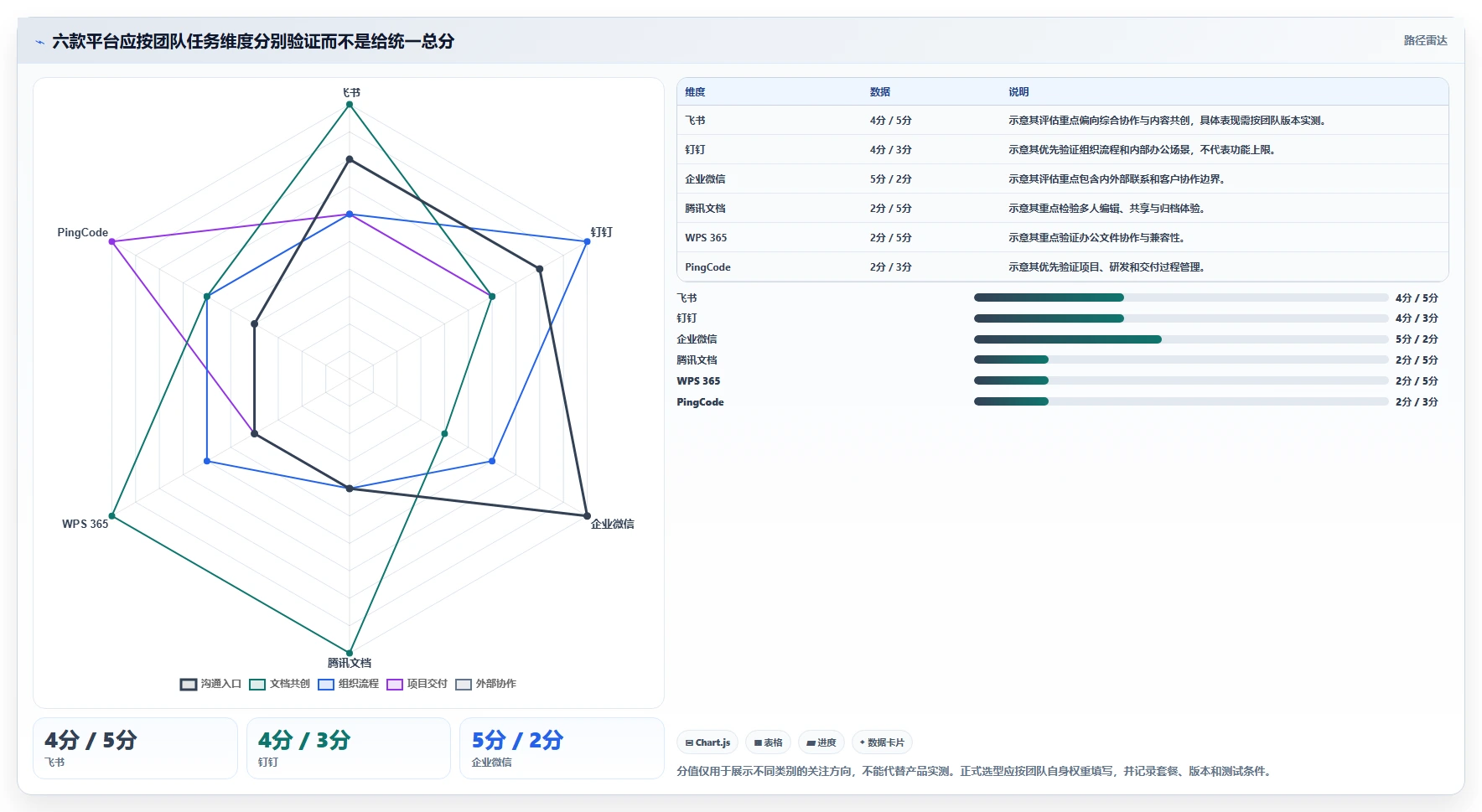Hide the 外部协作 legend series

[x=485, y=684]
